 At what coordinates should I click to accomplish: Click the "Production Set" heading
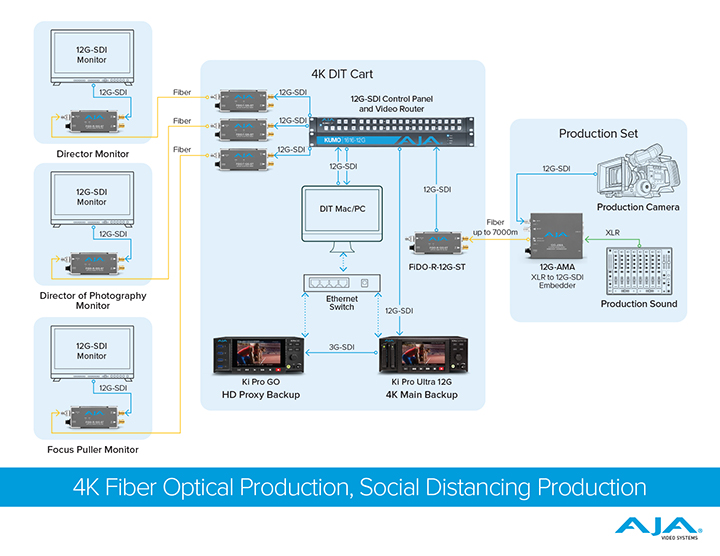598,134
